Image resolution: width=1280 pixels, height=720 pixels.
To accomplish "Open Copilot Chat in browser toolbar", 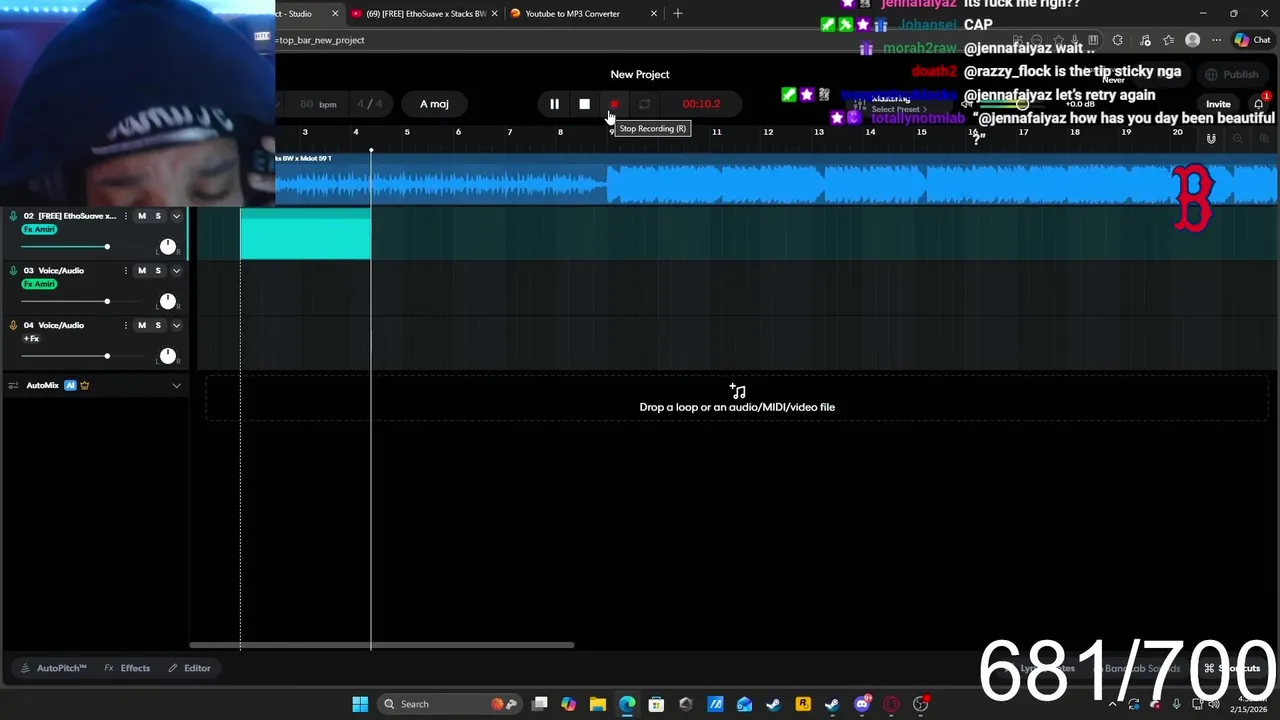I will coord(1252,40).
